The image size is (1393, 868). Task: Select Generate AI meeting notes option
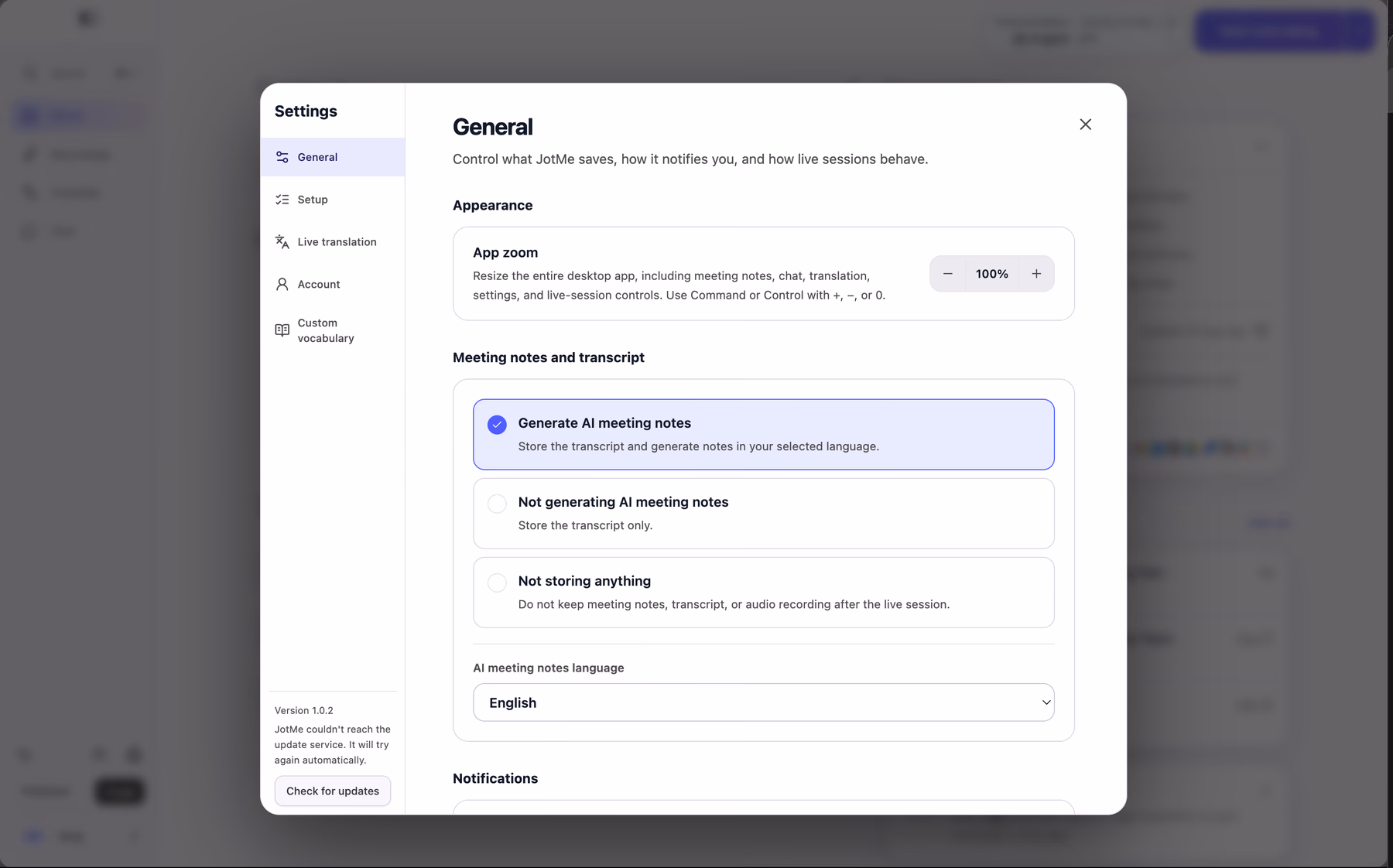(763, 435)
